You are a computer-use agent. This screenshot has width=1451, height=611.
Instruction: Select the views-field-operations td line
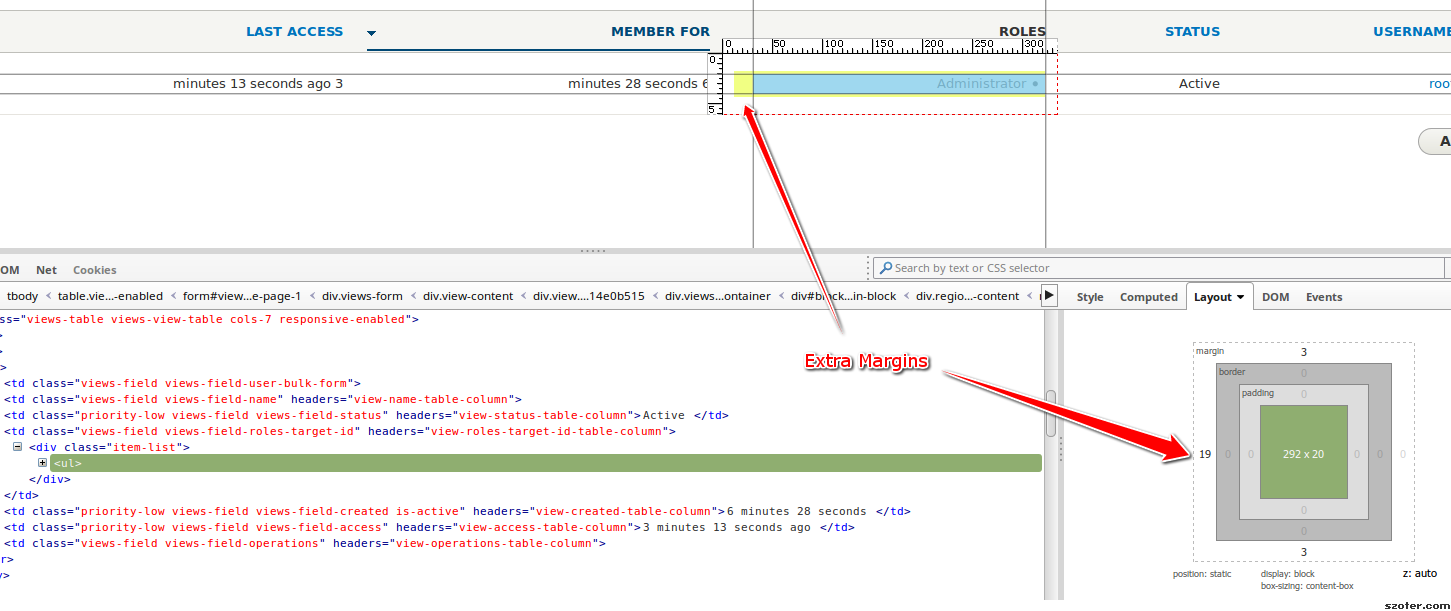click(305, 543)
